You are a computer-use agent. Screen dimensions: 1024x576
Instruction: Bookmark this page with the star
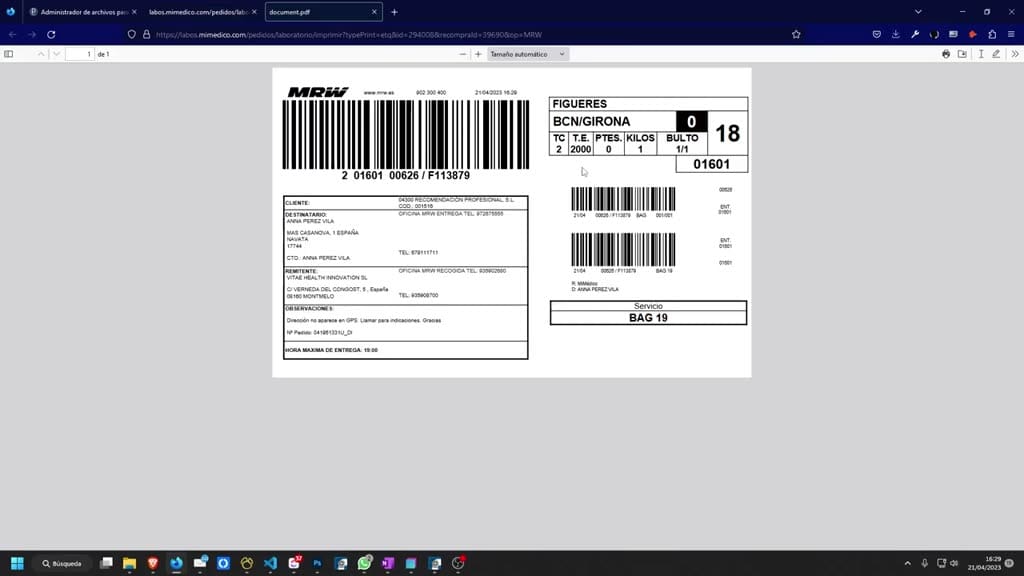pyautogui.click(x=796, y=35)
